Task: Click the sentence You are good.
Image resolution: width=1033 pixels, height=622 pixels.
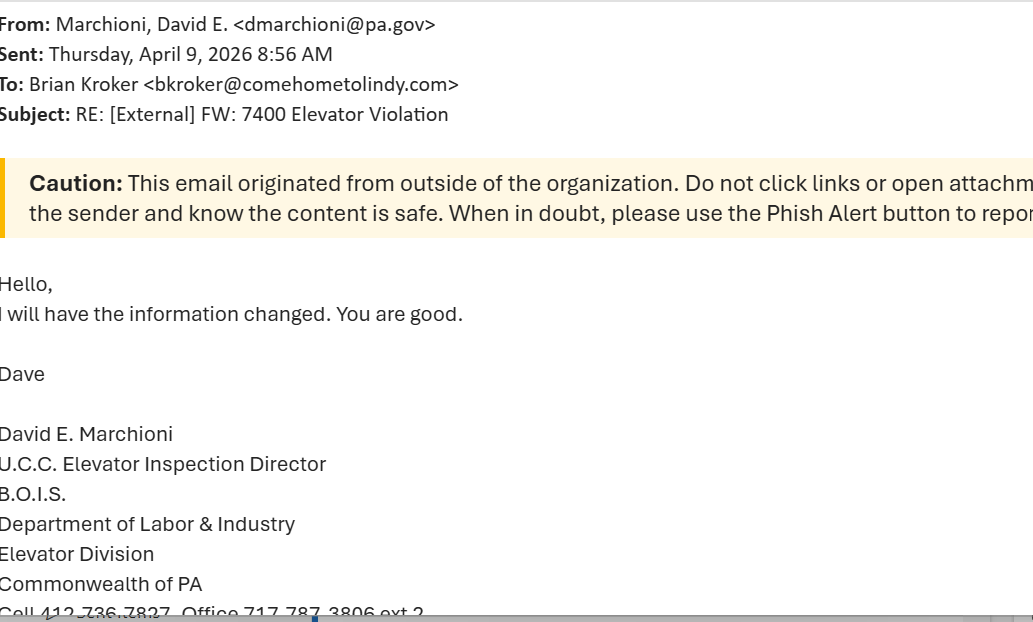Action: pyautogui.click(x=399, y=315)
